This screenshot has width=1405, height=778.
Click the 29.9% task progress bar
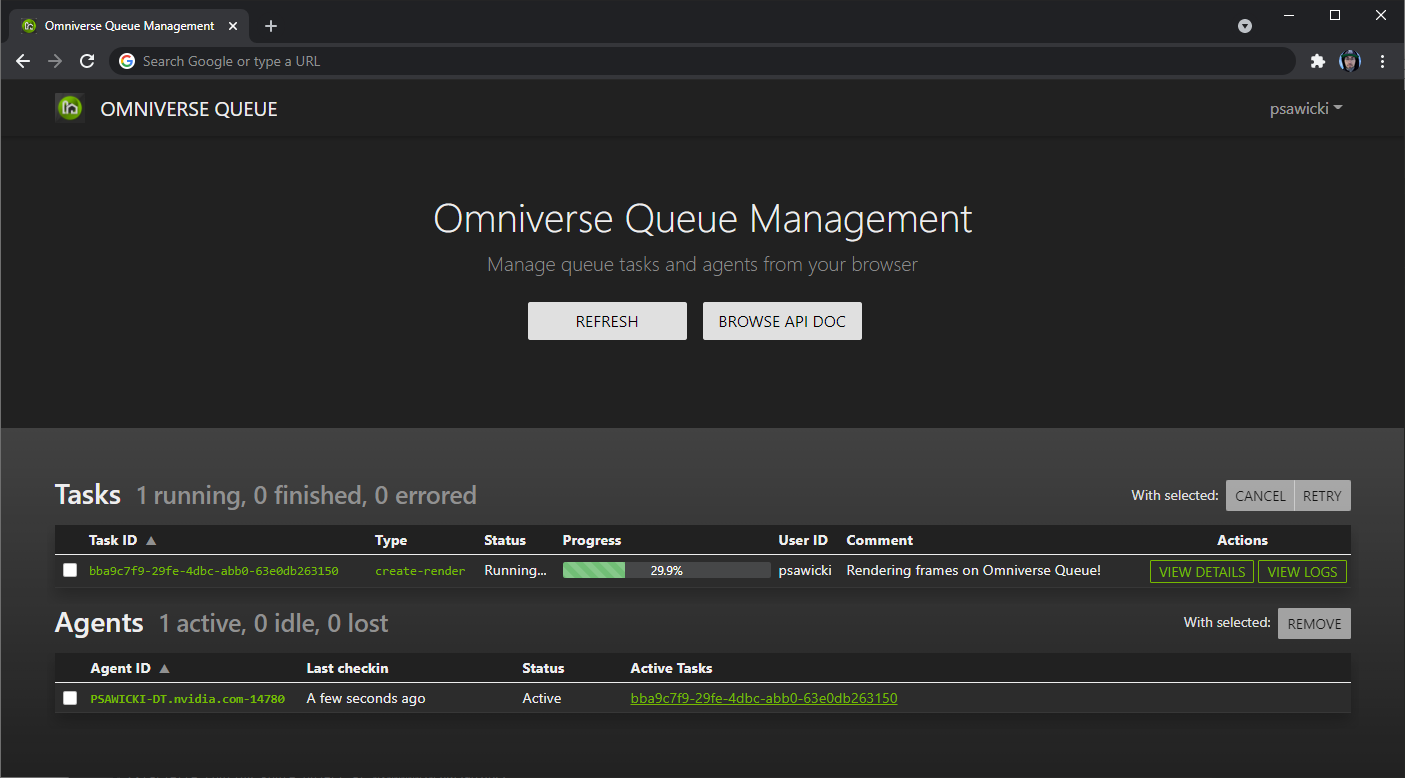coord(666,570)
